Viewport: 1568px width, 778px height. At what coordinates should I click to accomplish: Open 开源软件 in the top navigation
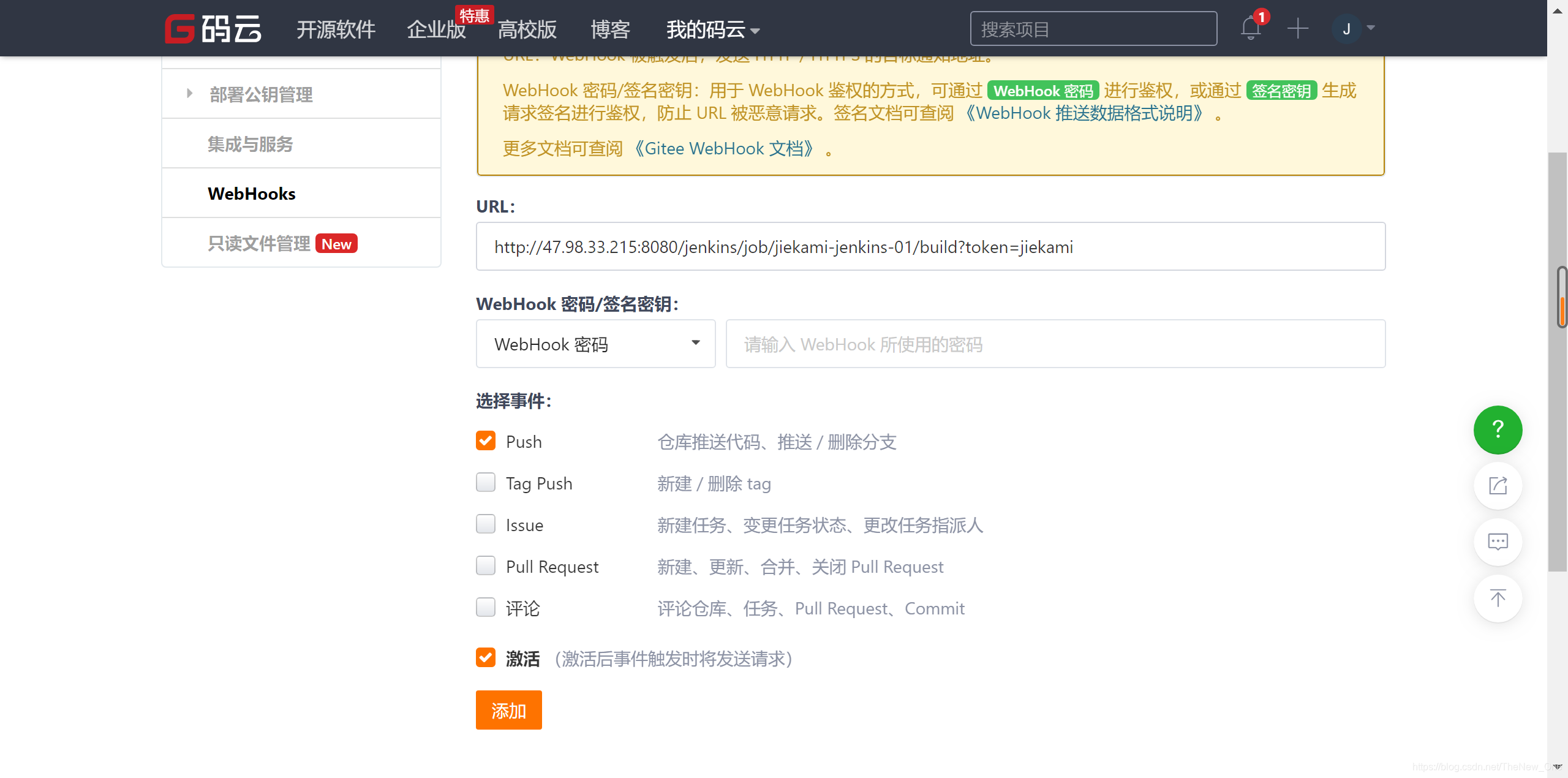(x=336, y=29)
